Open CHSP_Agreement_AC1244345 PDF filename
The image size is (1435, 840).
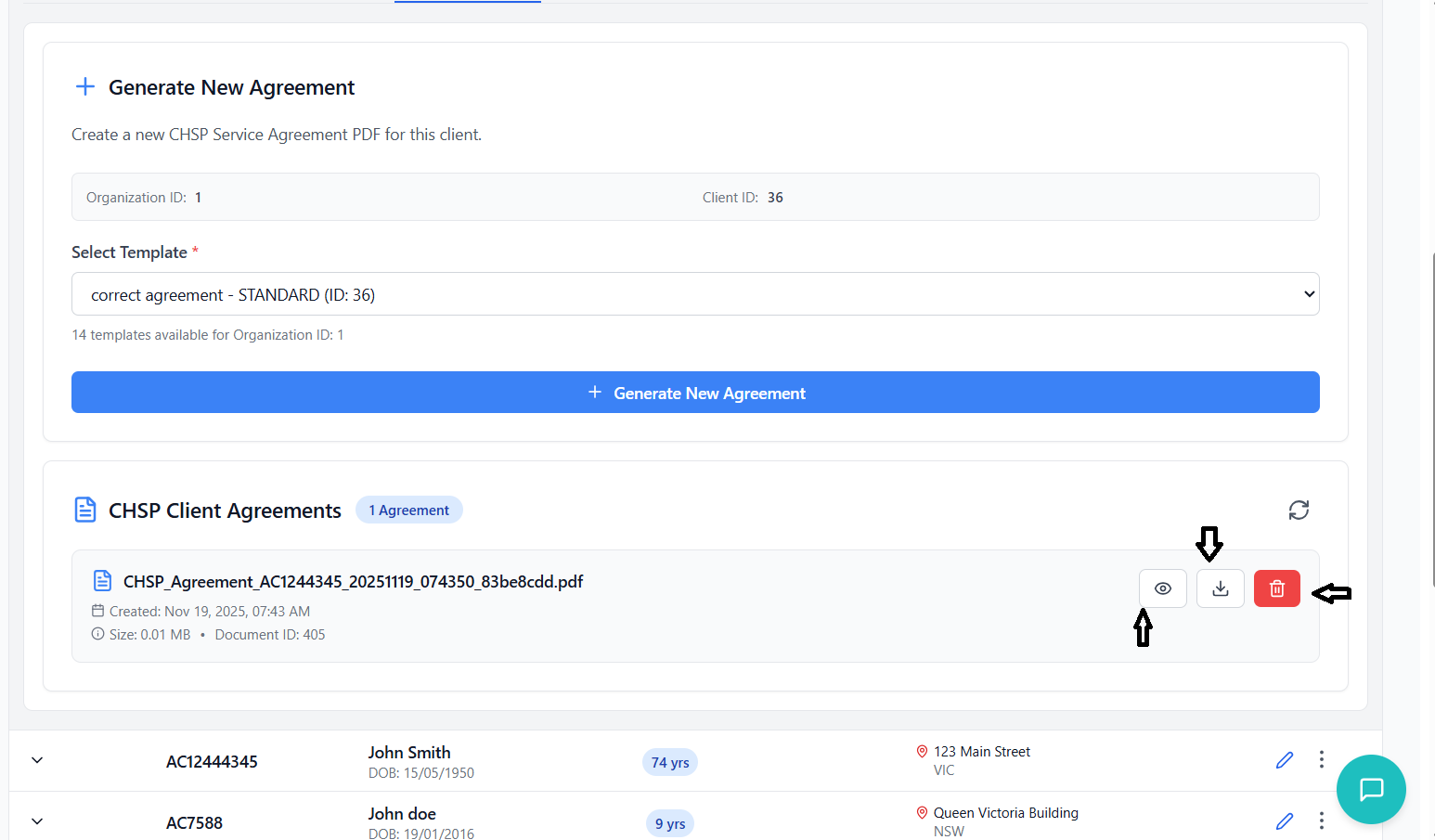tap(353, 582)
